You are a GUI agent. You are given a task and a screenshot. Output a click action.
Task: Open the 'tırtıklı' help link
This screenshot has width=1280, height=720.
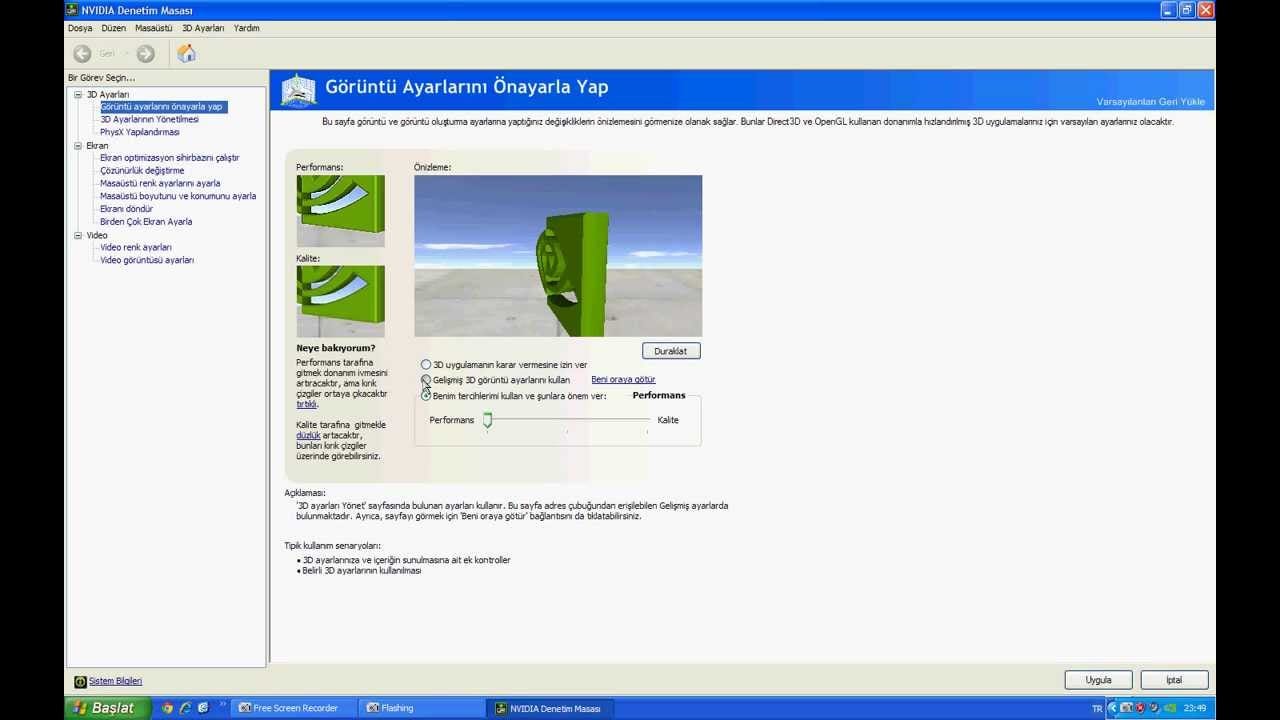306,404
